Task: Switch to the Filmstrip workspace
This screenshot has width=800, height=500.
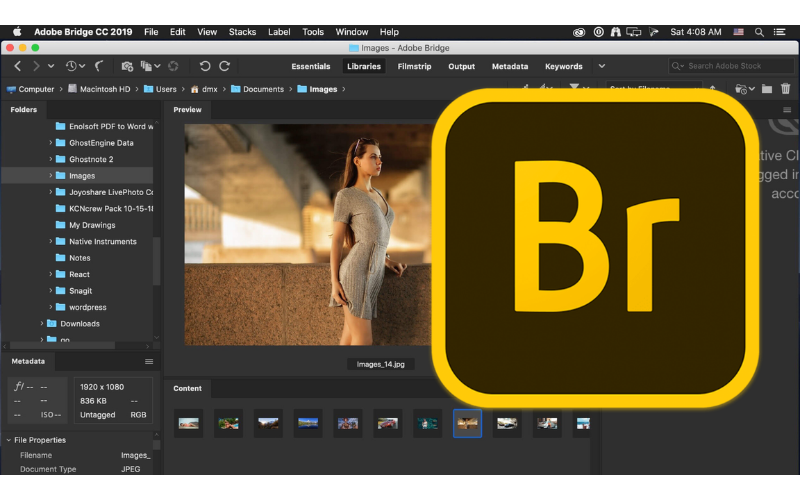Action: pos(414,66)
